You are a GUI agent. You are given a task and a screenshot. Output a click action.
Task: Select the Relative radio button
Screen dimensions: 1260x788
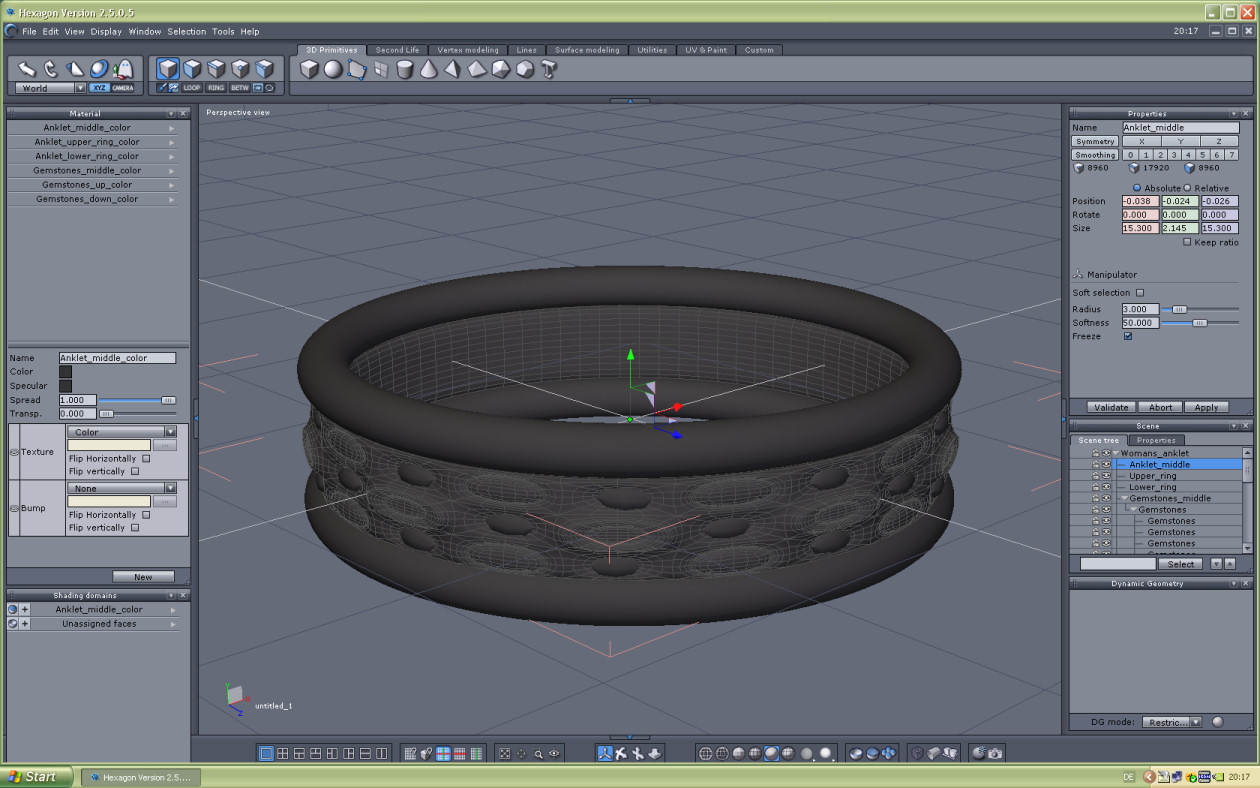1187,188
